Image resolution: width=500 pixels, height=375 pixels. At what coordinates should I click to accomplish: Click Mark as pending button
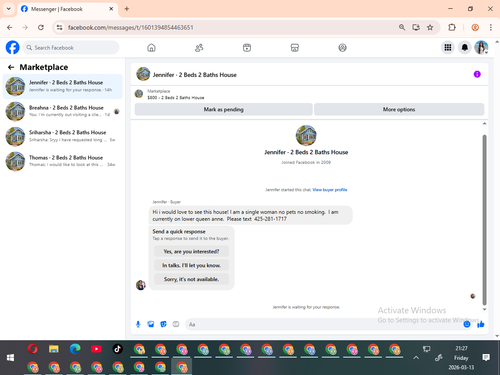tap(224, 109)
